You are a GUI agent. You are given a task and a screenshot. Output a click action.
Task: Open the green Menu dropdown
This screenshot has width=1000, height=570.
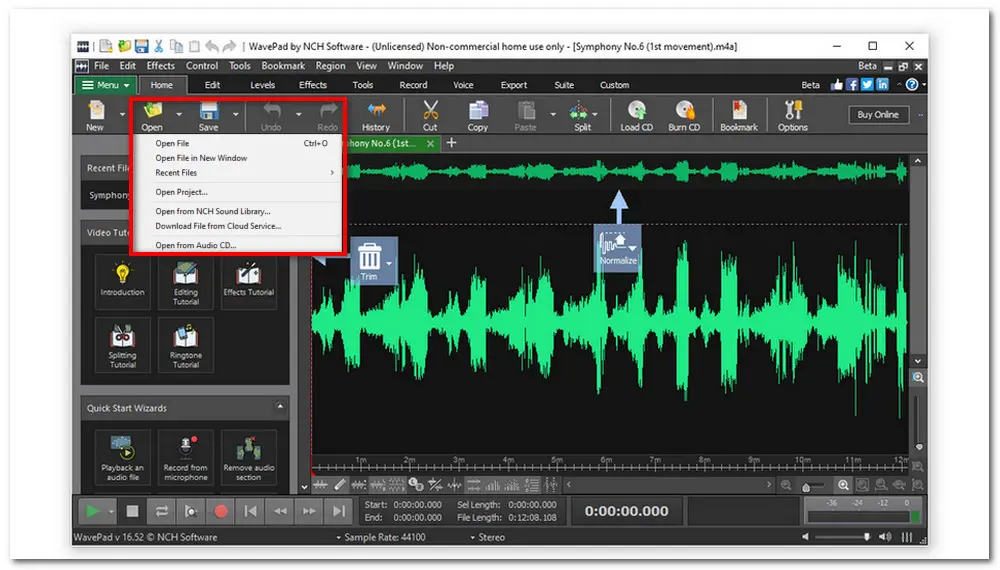coord(105,85)
